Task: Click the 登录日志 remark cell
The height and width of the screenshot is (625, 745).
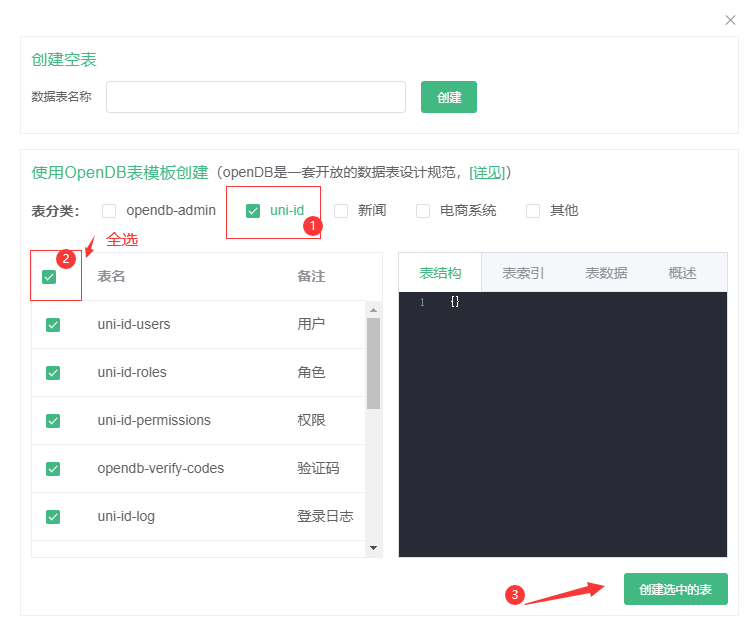Action: [325, 516]
